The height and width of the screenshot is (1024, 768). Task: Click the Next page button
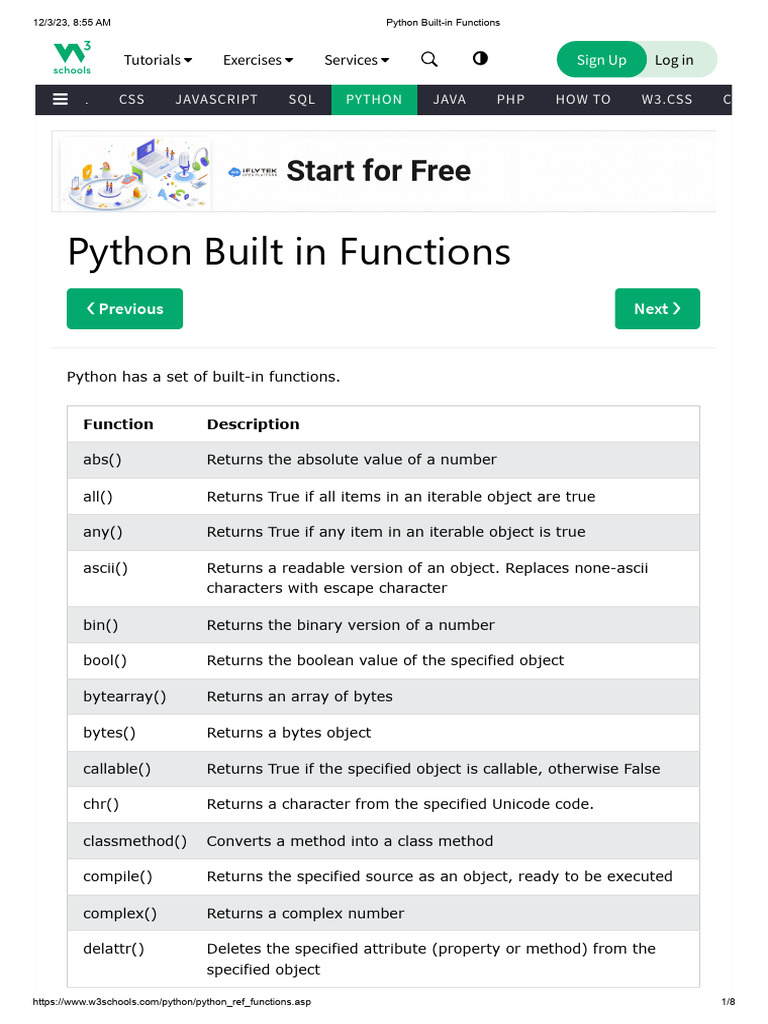click(657, 308)
